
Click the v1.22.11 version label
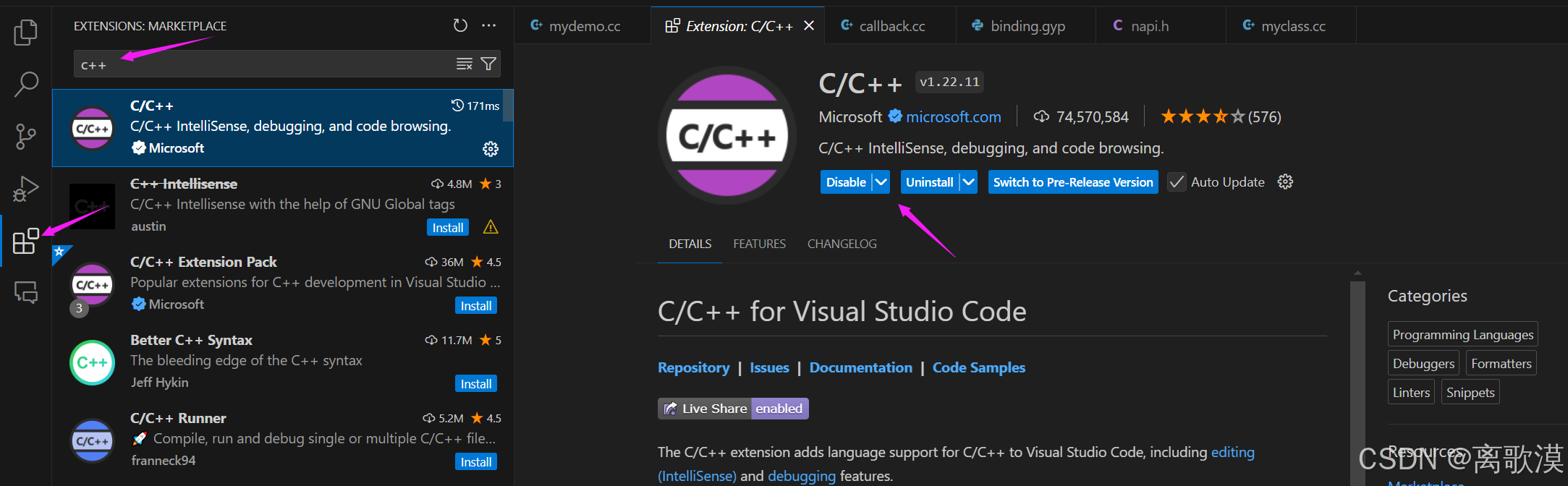[x=949, y=82]
